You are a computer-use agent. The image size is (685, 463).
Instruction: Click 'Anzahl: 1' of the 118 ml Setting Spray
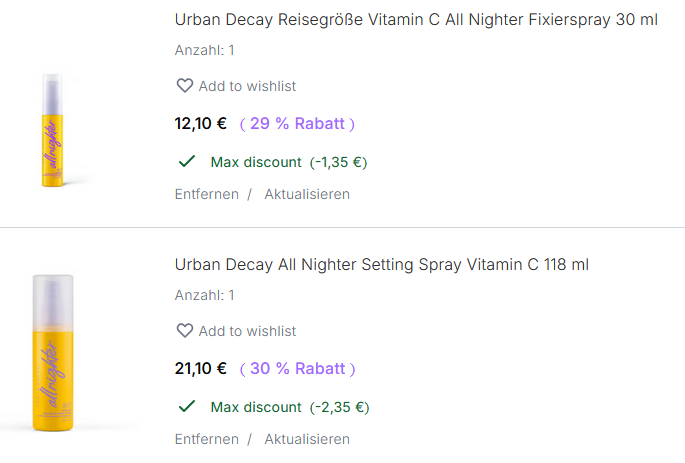pyautogui.click(x=205, y=295)
